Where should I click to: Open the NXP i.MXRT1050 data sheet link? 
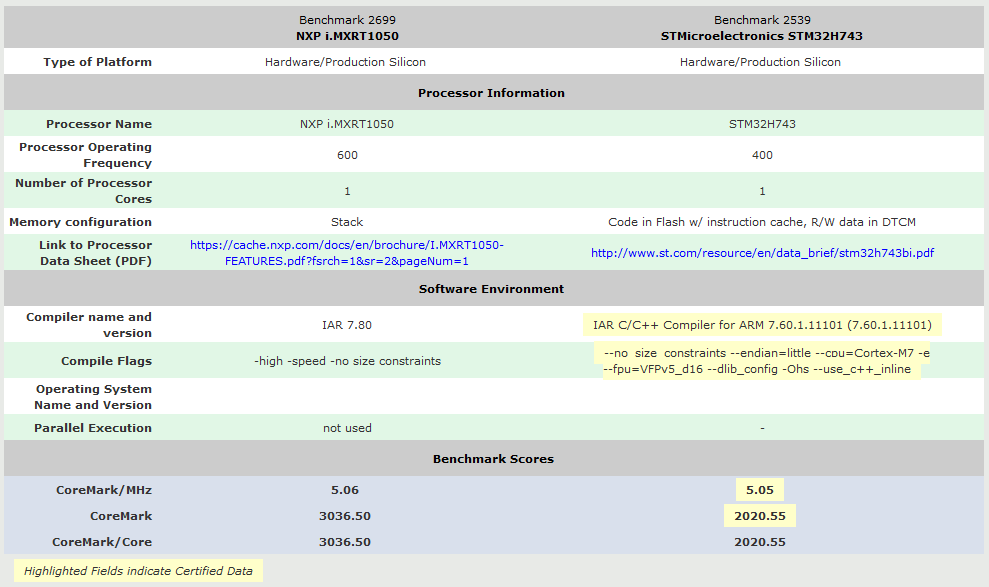[347, 253]
